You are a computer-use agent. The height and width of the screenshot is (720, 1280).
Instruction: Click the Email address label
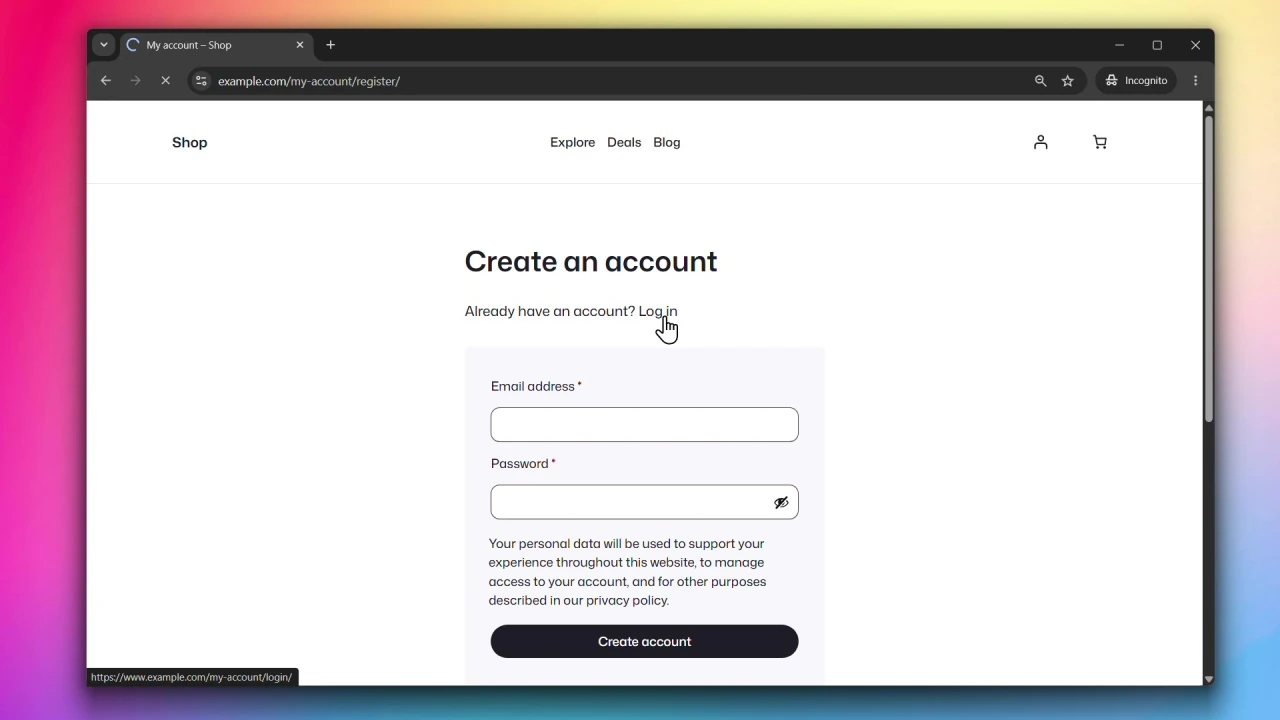point(533,387)
